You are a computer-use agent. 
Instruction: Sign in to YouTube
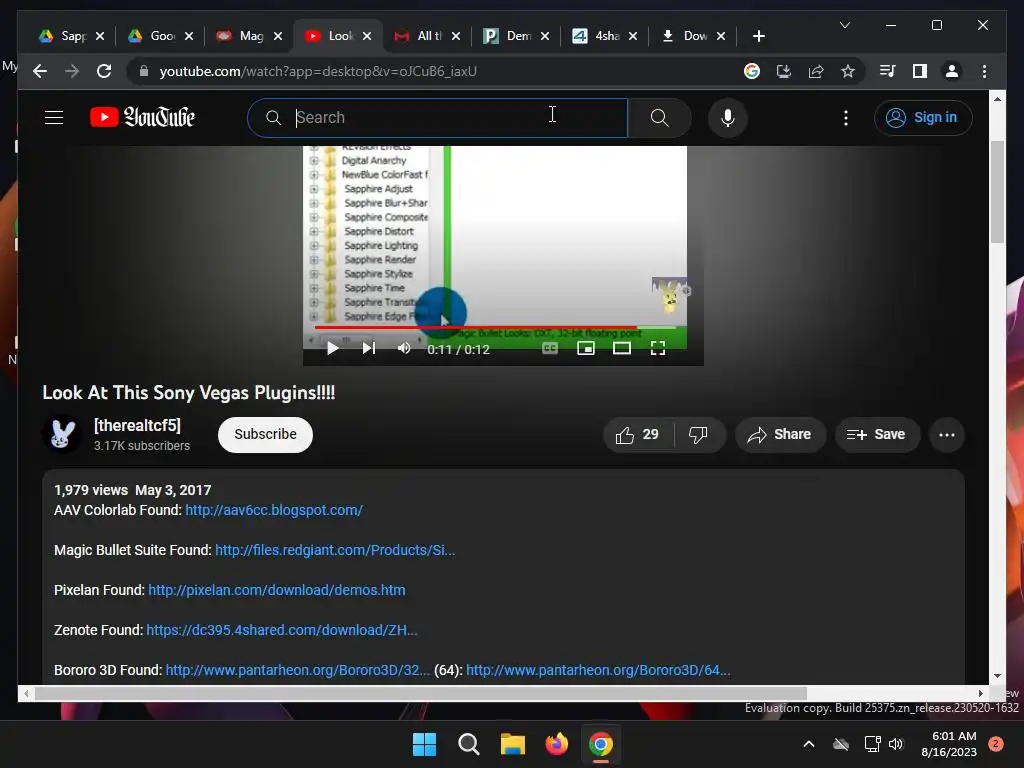923,118
